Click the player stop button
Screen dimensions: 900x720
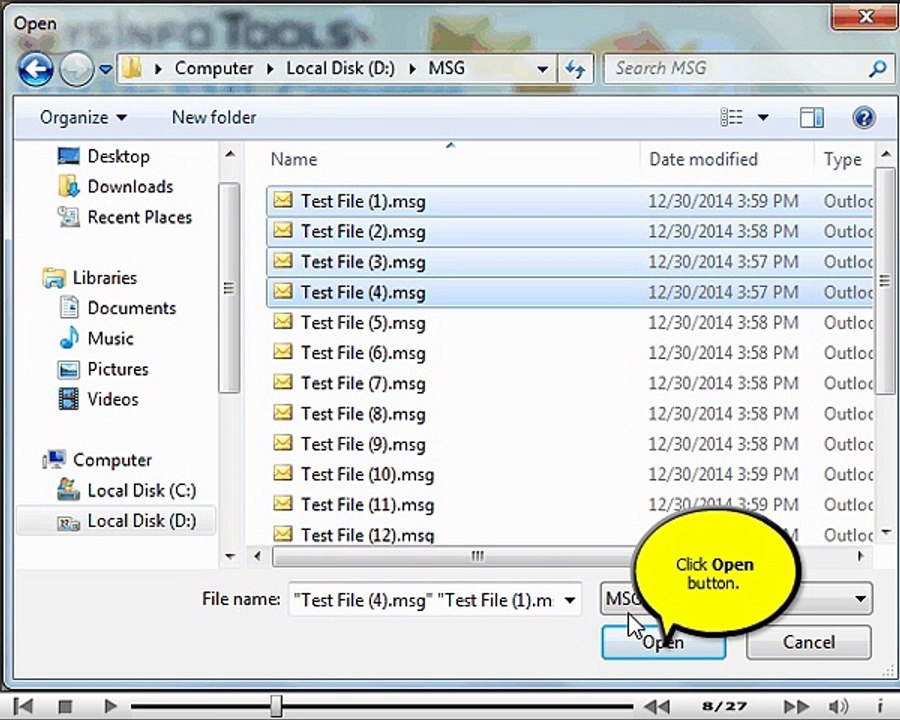65,706
